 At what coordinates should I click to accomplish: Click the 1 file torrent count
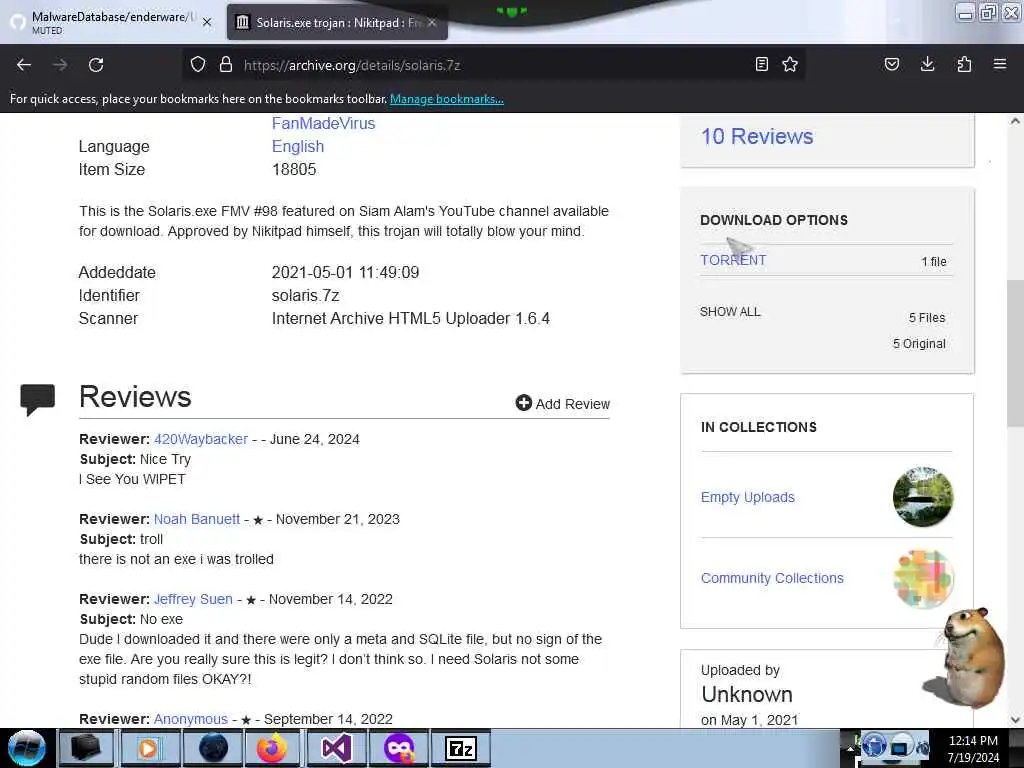click(934, 261)
